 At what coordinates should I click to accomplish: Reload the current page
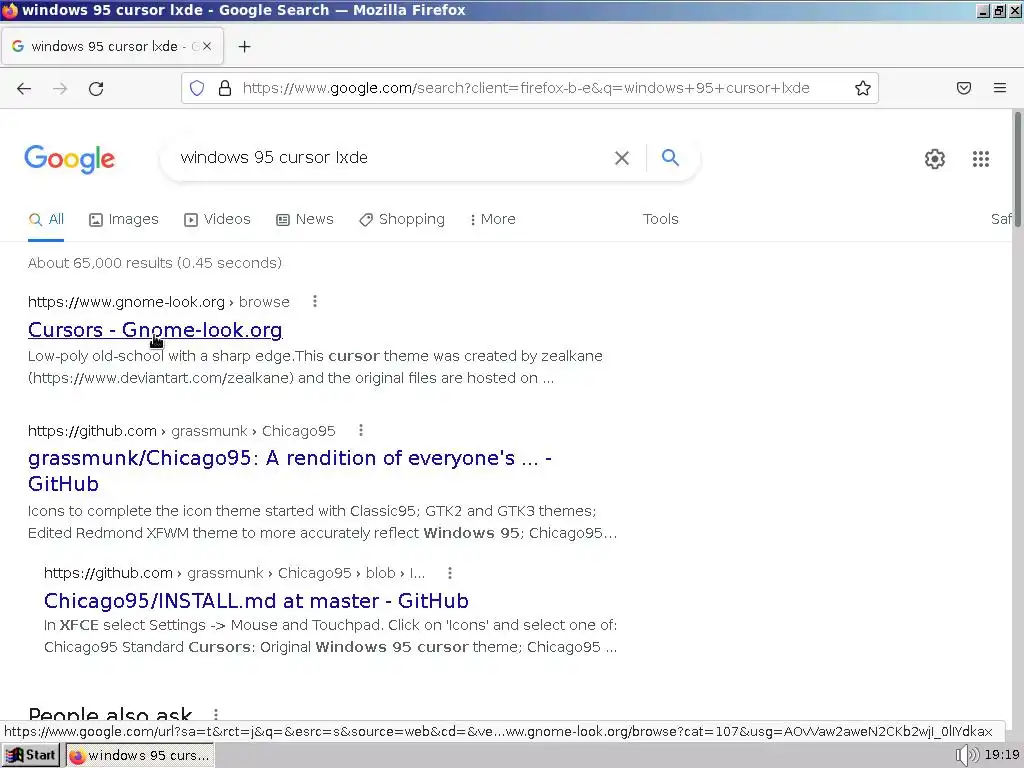pyautogui.click(x=96, y=88)
